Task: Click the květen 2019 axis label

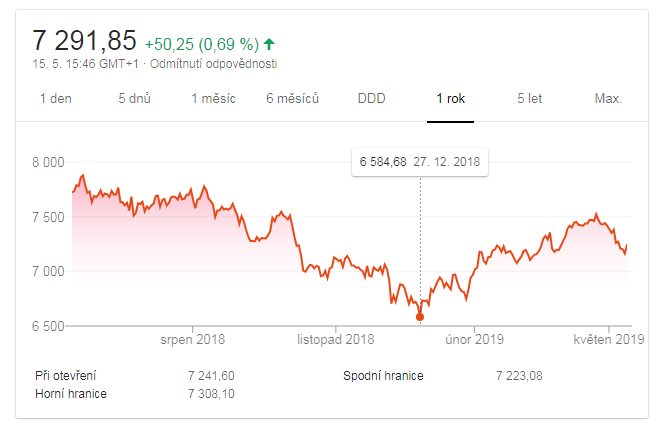Action: click(x=609, y=339)
